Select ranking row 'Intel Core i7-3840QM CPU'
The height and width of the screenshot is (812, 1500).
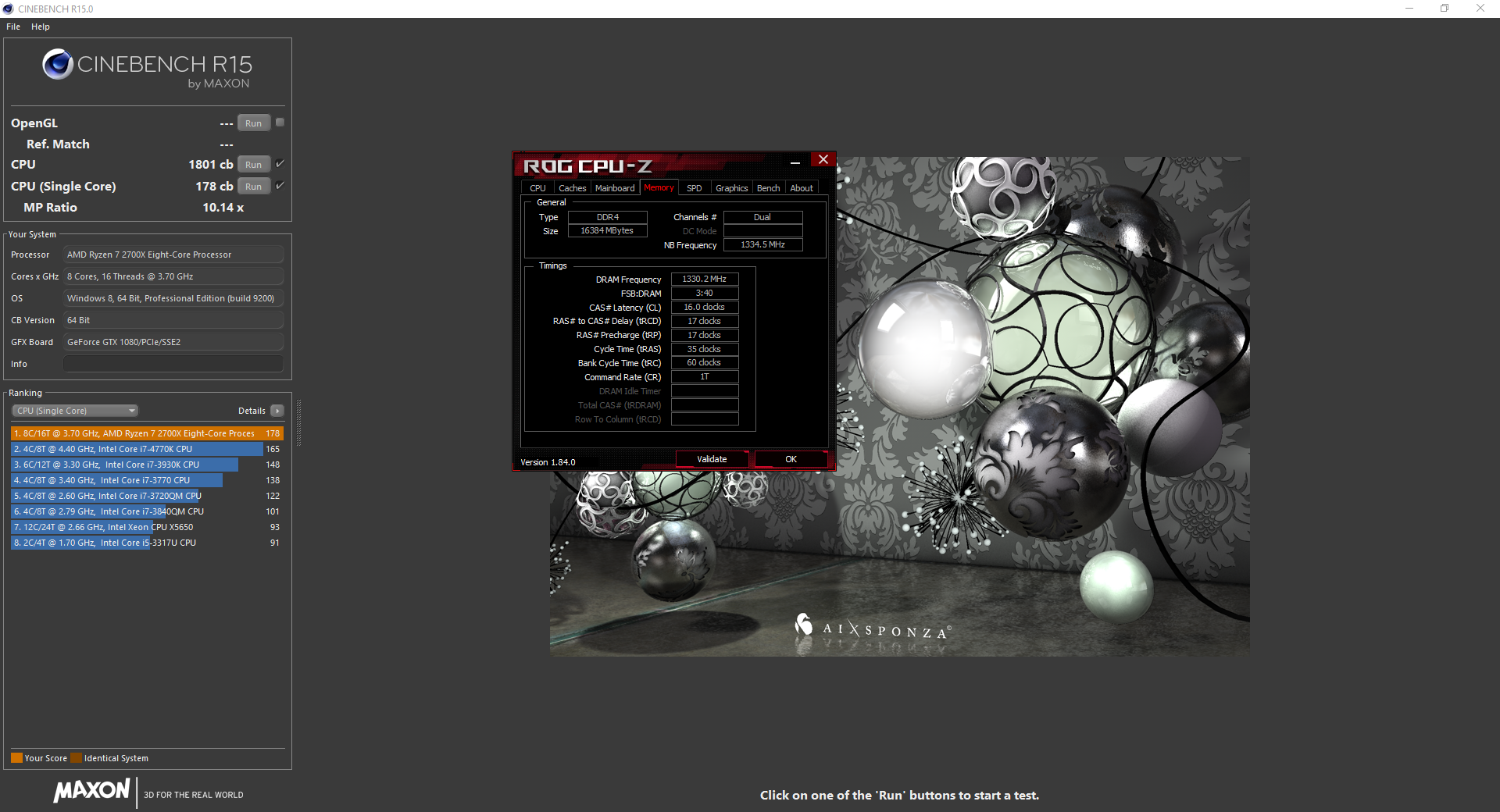click(x=147, y=511)
